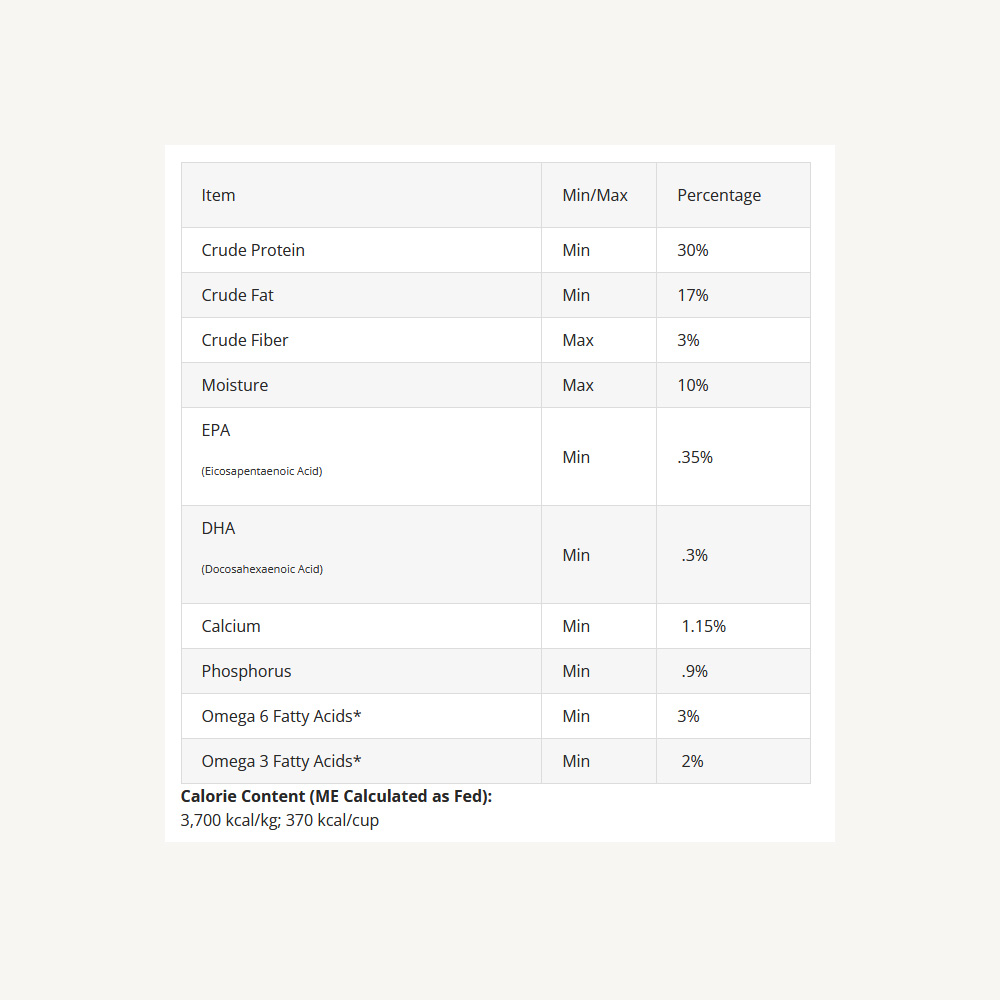The image size is (1000, 1000).
Task: Click the Eicosapentaenoic Acid subtitle
Action: (x=262, y=471)
